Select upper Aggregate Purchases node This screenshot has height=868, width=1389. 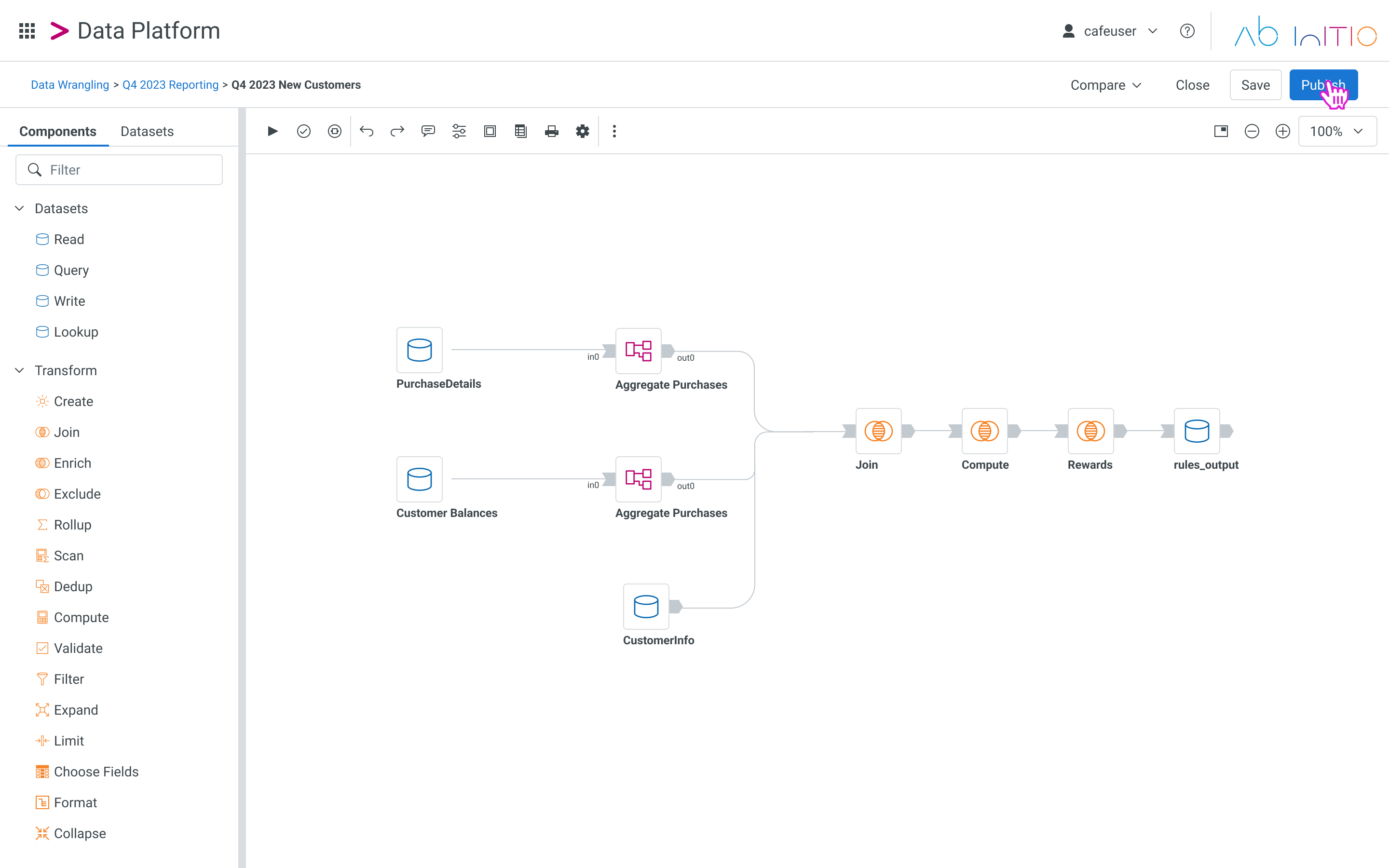coord(638,351)
